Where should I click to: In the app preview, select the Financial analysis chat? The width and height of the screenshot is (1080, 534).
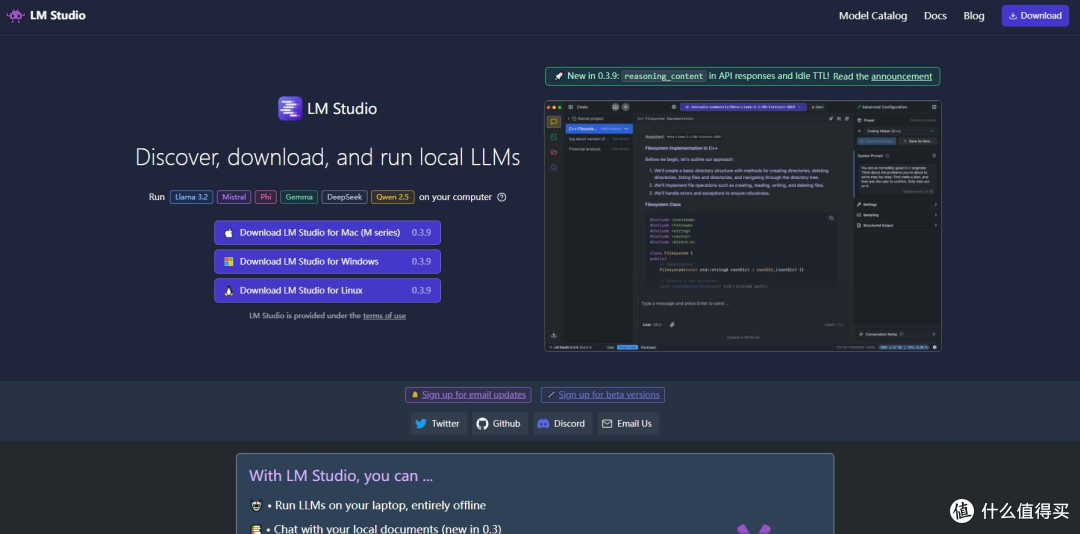(x=599, y=149)
